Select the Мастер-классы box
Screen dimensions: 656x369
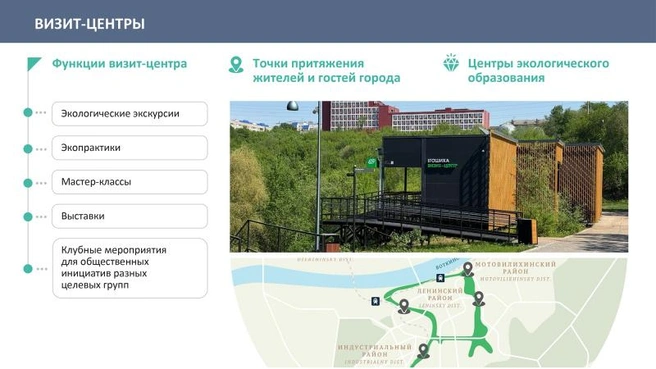tap(130, 182)
